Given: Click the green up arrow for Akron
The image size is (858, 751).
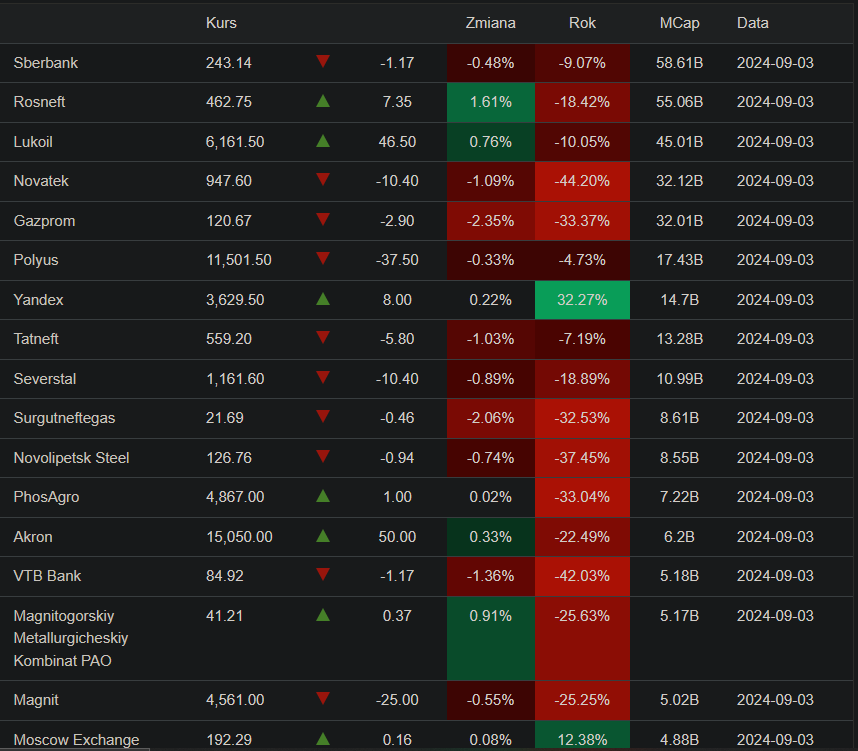Looking at the screenshot, I should click(322, 536).
